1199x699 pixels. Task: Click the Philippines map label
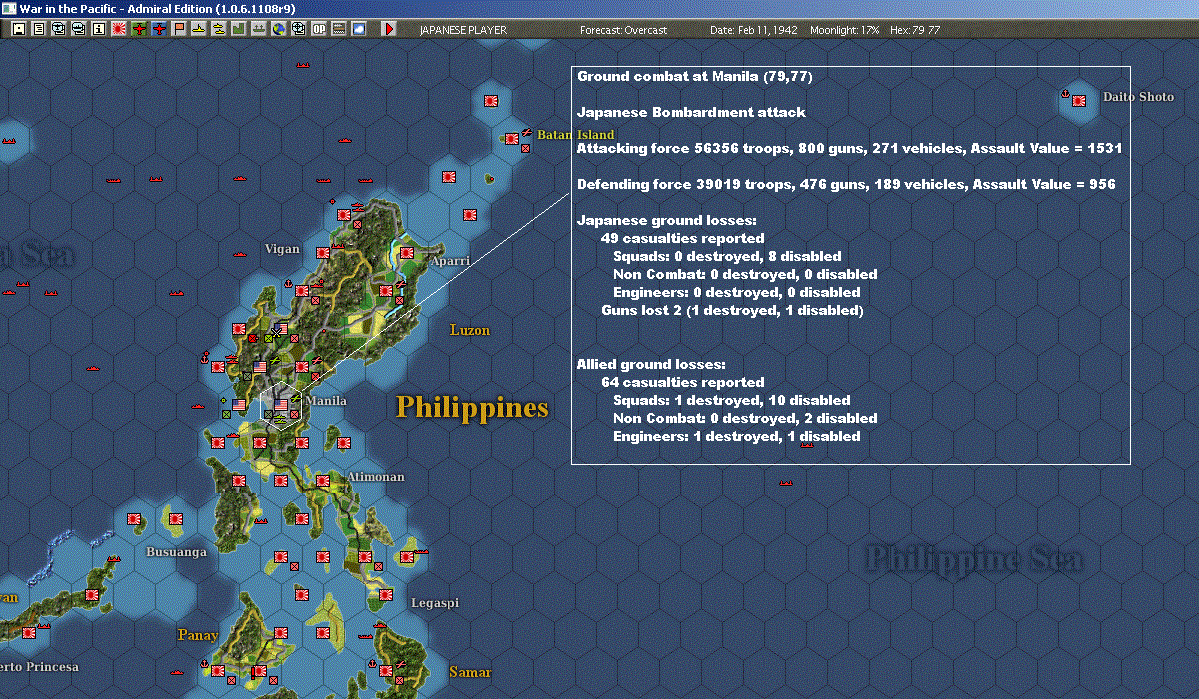[472, 408]
